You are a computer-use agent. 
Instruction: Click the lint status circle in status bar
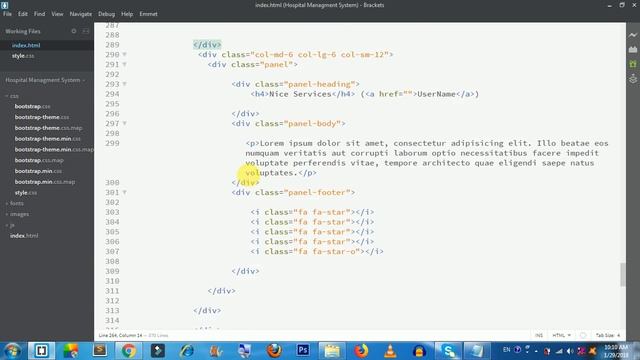click(x=583, y=336)
